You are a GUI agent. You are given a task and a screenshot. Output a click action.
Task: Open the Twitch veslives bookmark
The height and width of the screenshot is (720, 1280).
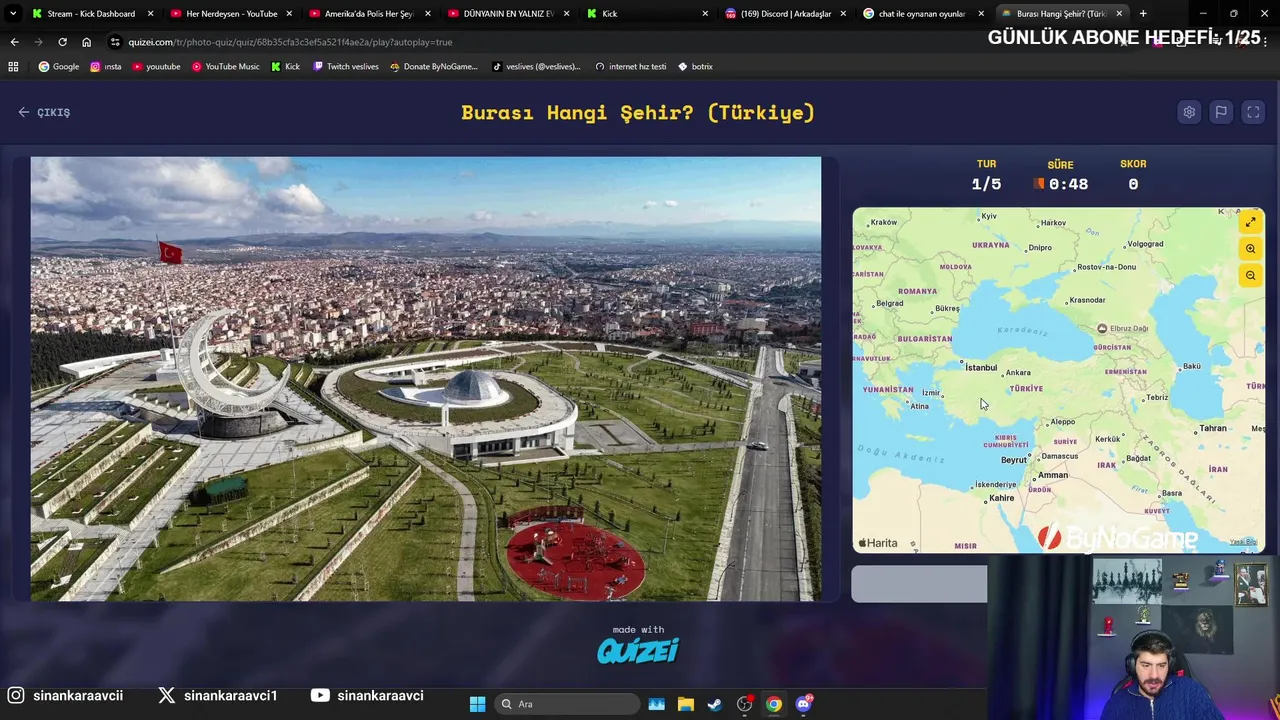(x=346, y=66)
